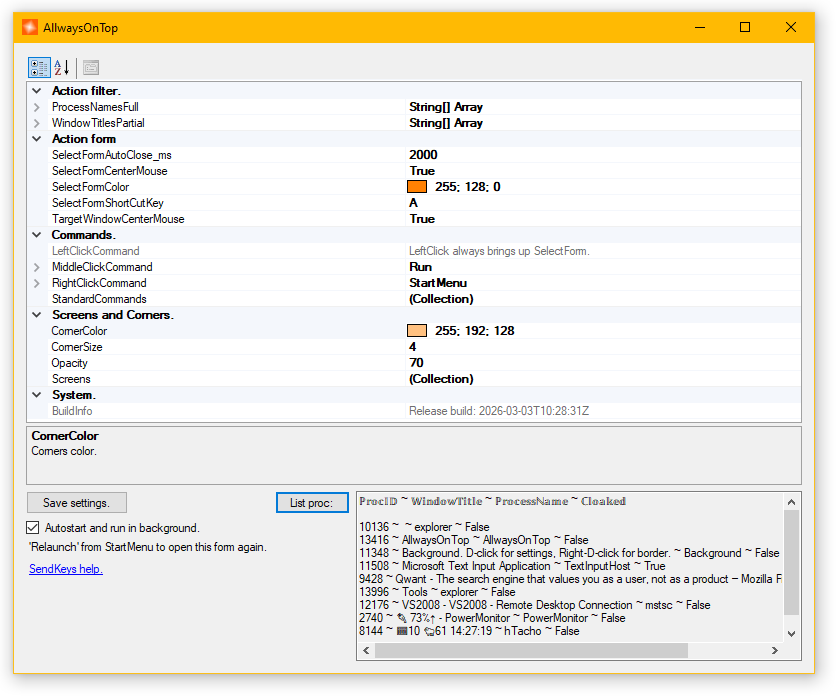Open the SendKeys help link
Viewport: 839px width, 699px height.
pyautogui.click(x=66, y=570)
